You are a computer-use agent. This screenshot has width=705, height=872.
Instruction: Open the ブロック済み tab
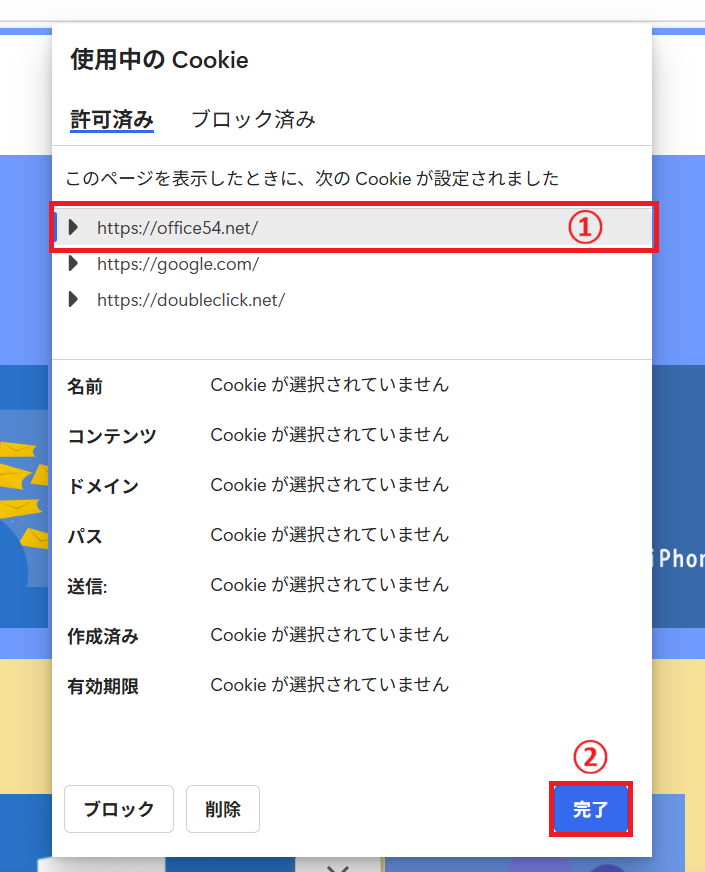253,120
